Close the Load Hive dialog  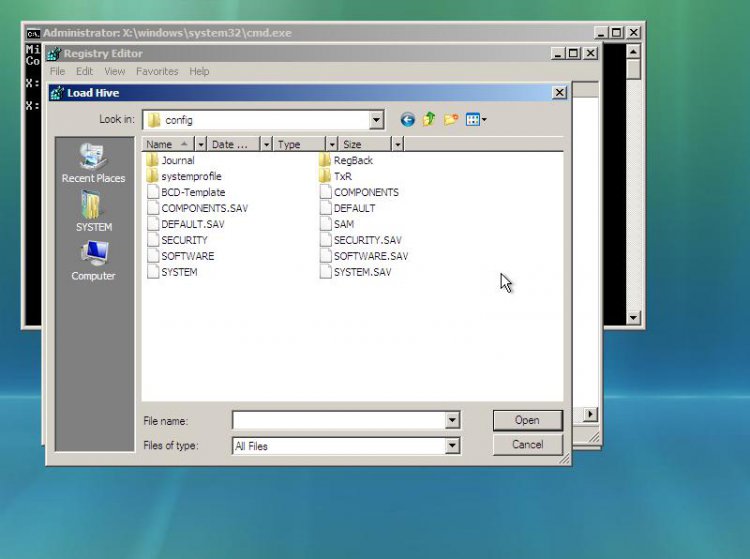559,92
